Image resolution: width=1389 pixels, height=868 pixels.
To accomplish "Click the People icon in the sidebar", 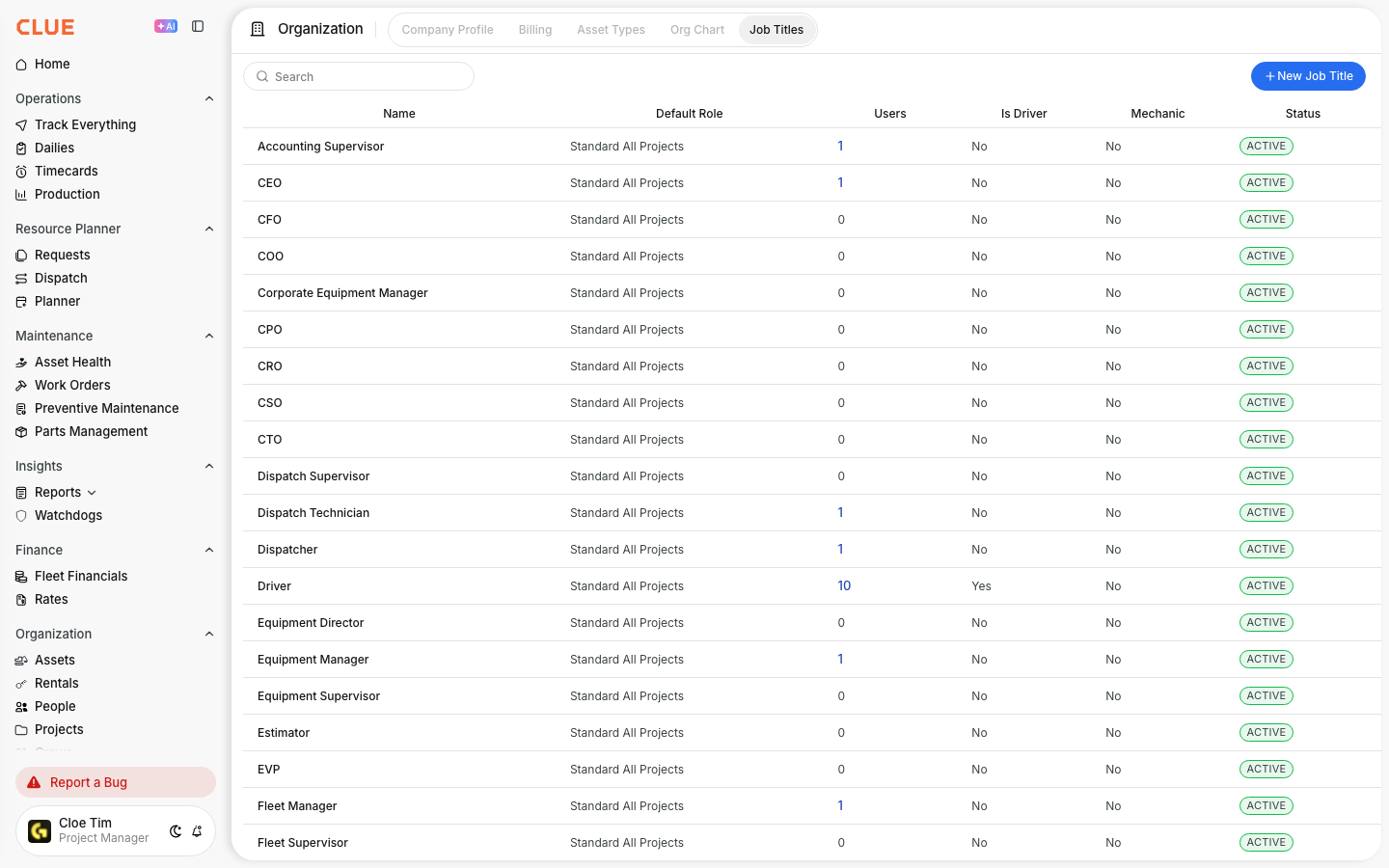I will click(x=21, y=707).
